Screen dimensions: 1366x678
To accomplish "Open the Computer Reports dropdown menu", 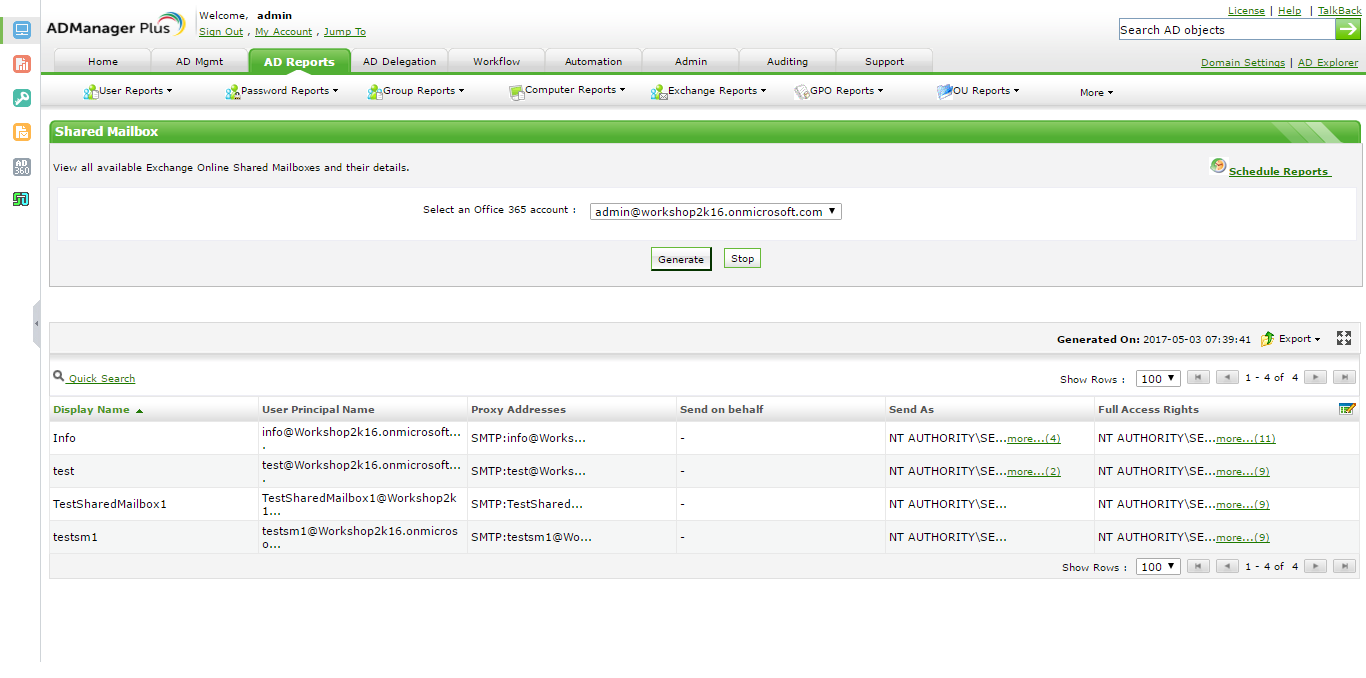I will (x=567, y=91).
